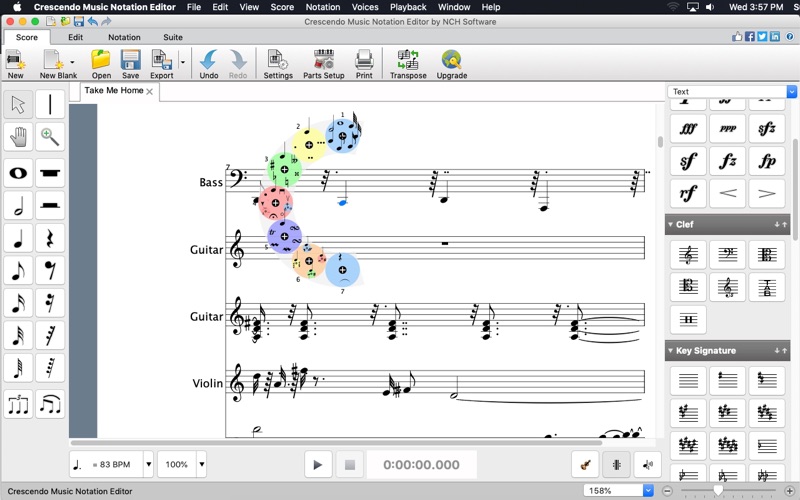Open the Playback menu
This screenshot has width=800, height=500.
(x=408, y=7)
